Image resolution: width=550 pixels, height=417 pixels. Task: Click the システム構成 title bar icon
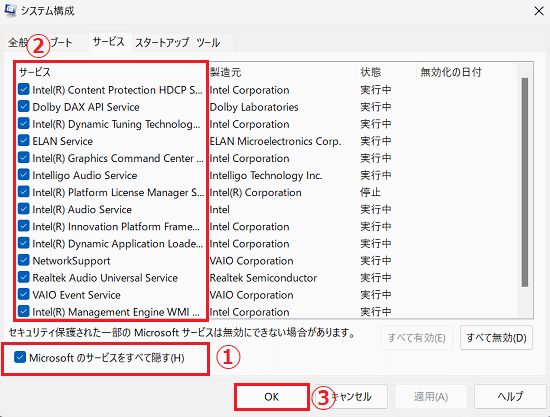point(10,11)
